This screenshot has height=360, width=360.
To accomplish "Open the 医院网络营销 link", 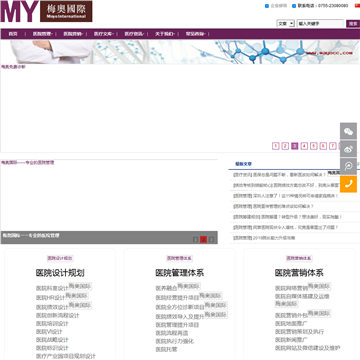I will [x=291, y=288].
